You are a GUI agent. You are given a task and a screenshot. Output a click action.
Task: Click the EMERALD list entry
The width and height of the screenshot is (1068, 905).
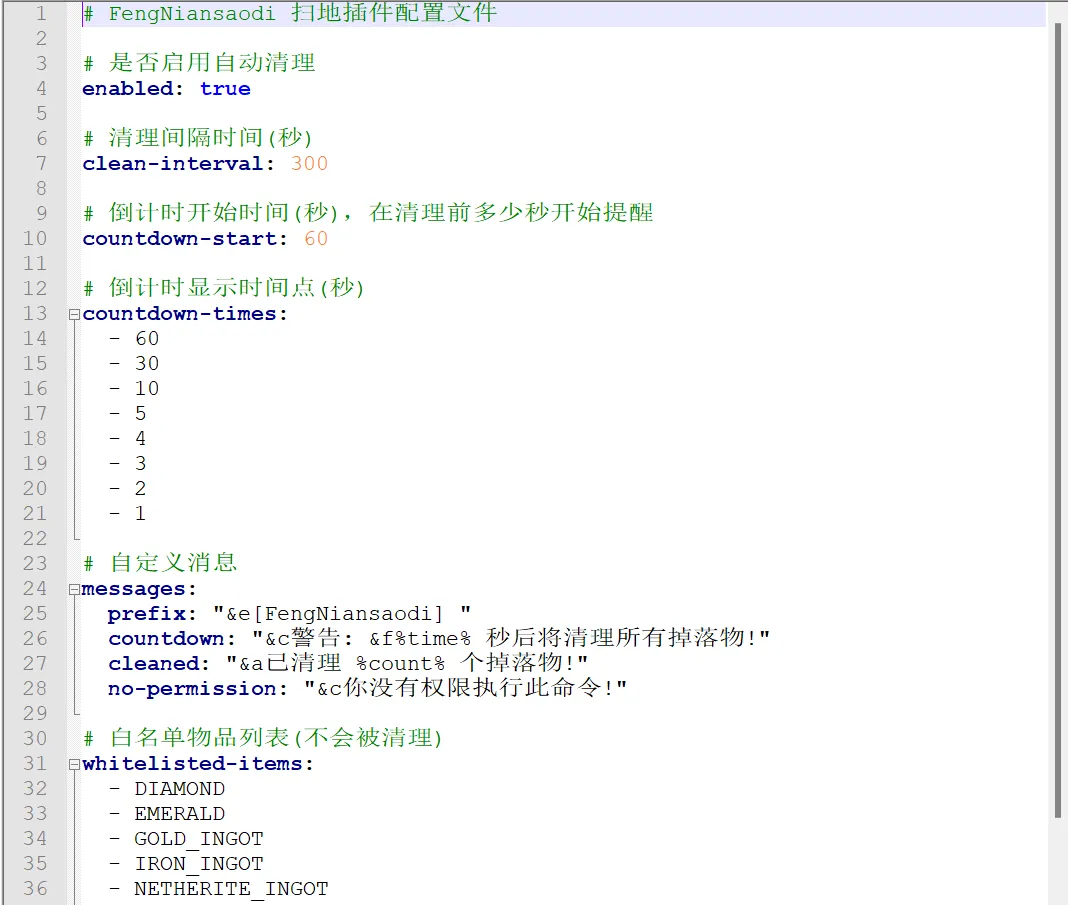(x=180, y=814)
